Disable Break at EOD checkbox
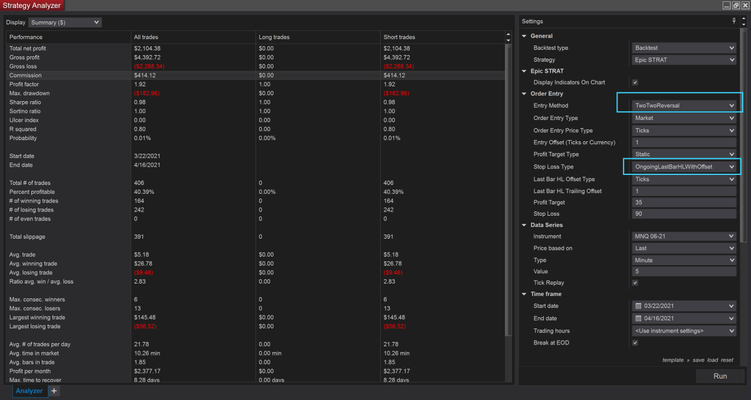The height and width of the screenshot is (400, 751). pos(637,341)
